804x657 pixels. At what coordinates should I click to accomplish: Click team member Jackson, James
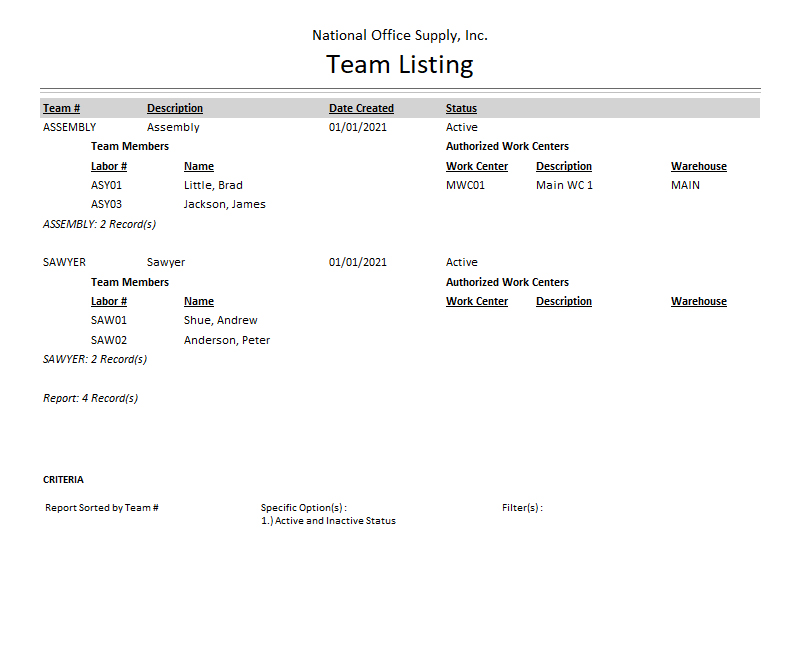(224, 204)
